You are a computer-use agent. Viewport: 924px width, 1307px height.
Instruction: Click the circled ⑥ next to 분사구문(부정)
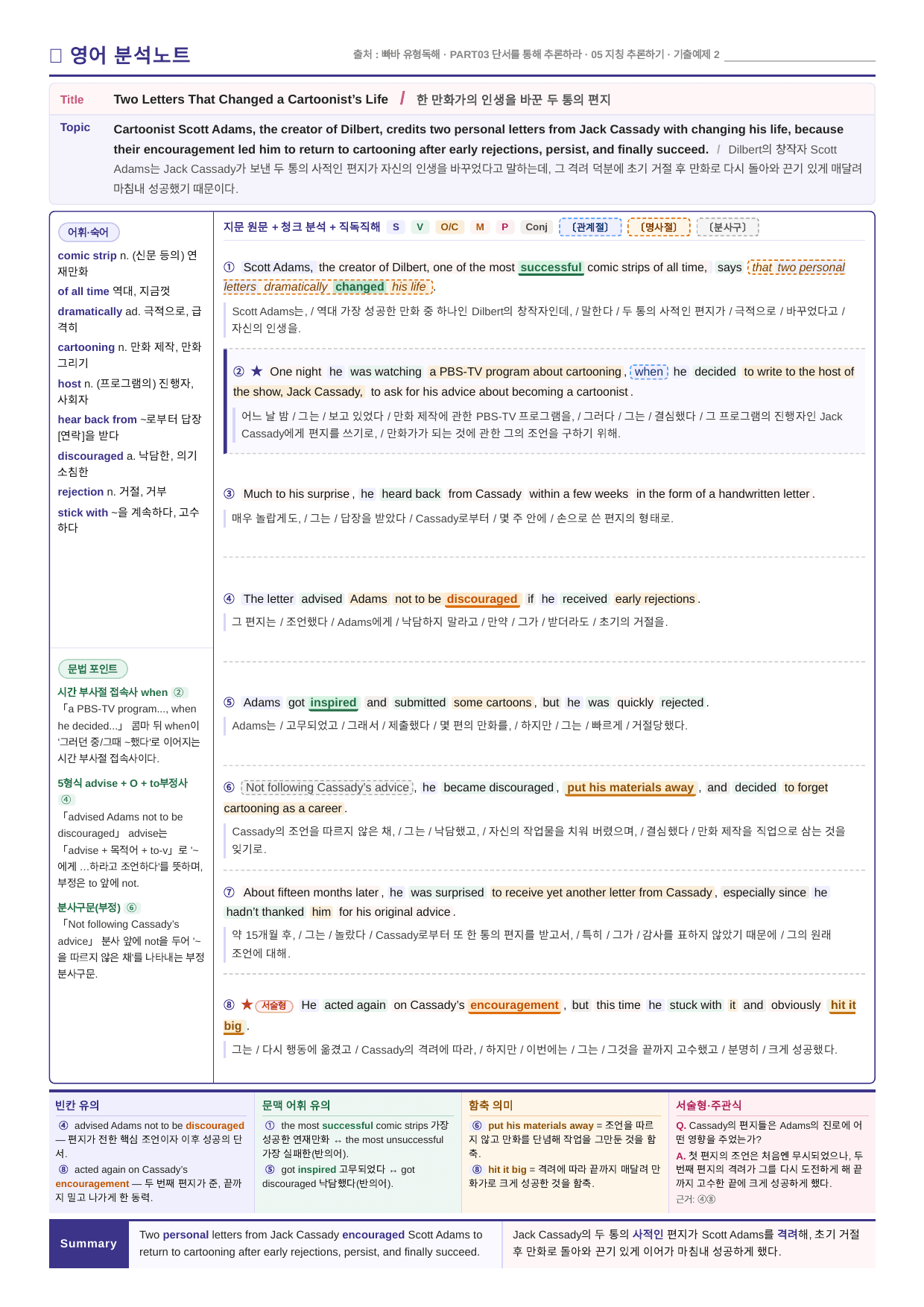[x=132, y=908]
